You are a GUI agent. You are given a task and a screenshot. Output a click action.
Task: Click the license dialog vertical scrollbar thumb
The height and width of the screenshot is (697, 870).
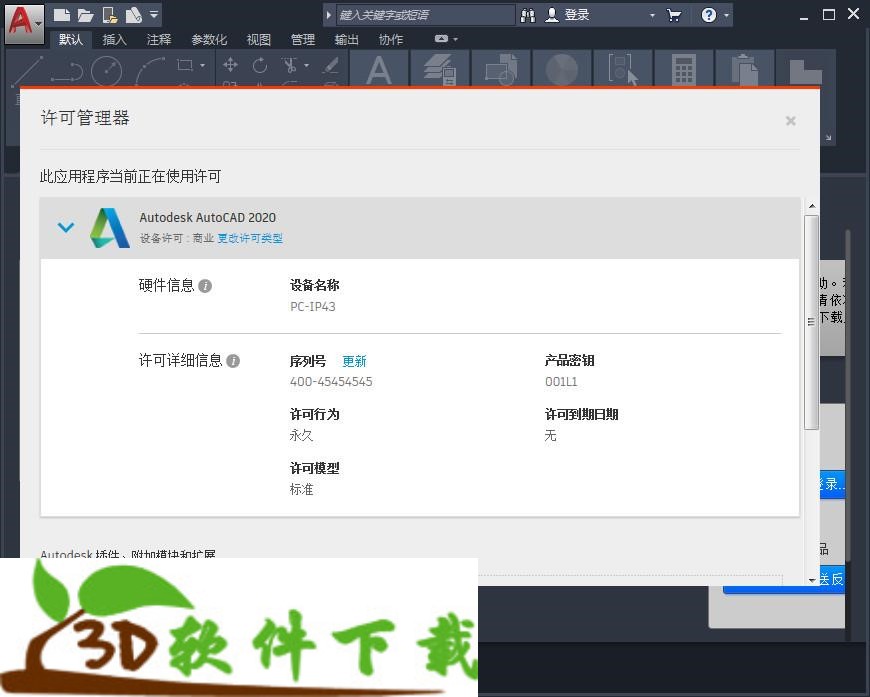(812, 322)
